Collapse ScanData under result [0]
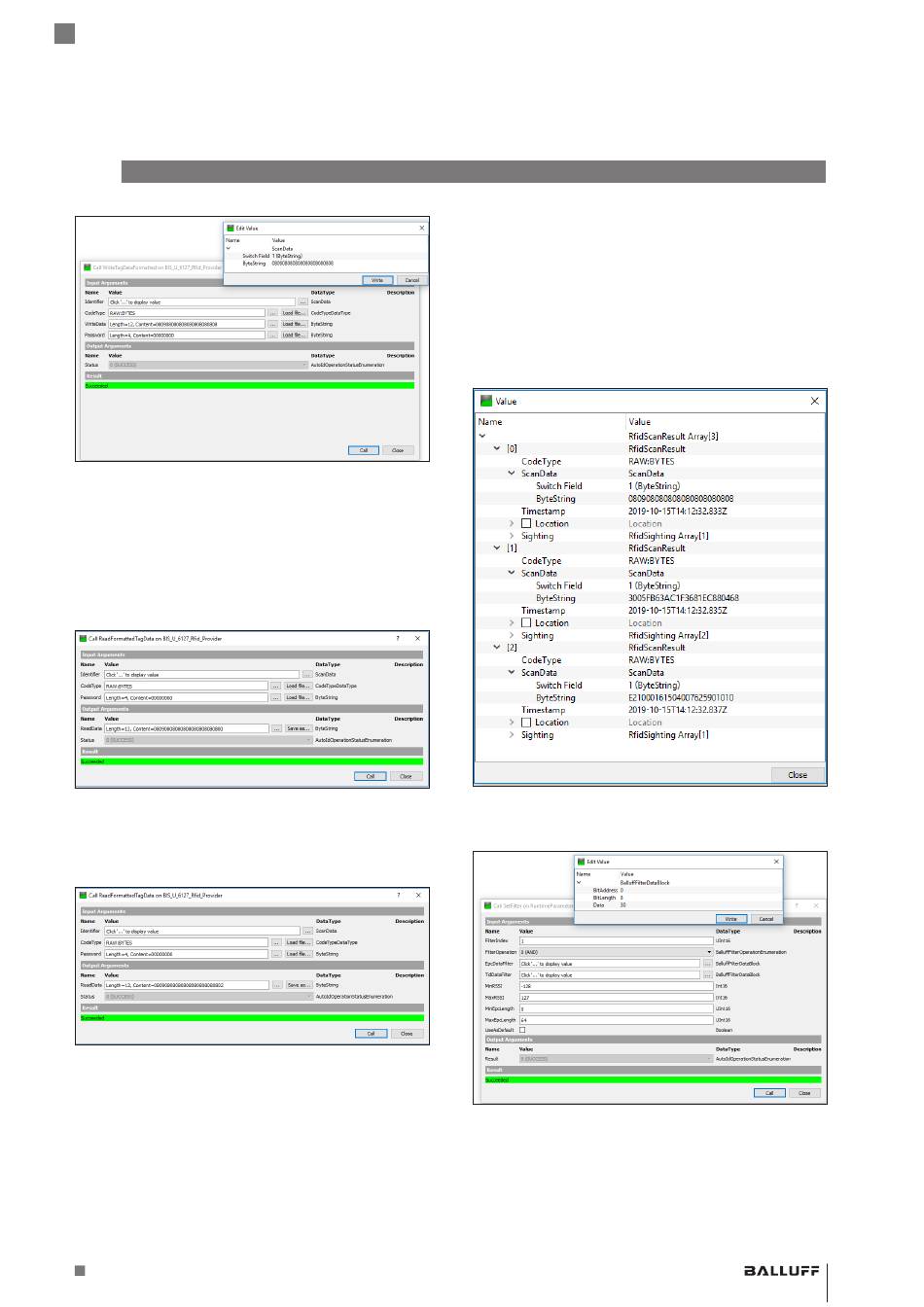Screen dimensions: 924x1307 click(x=512, y=474)
